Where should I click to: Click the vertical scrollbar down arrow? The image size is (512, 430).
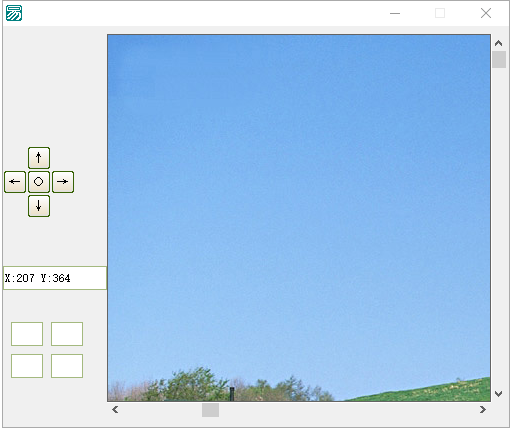[499, 394]
